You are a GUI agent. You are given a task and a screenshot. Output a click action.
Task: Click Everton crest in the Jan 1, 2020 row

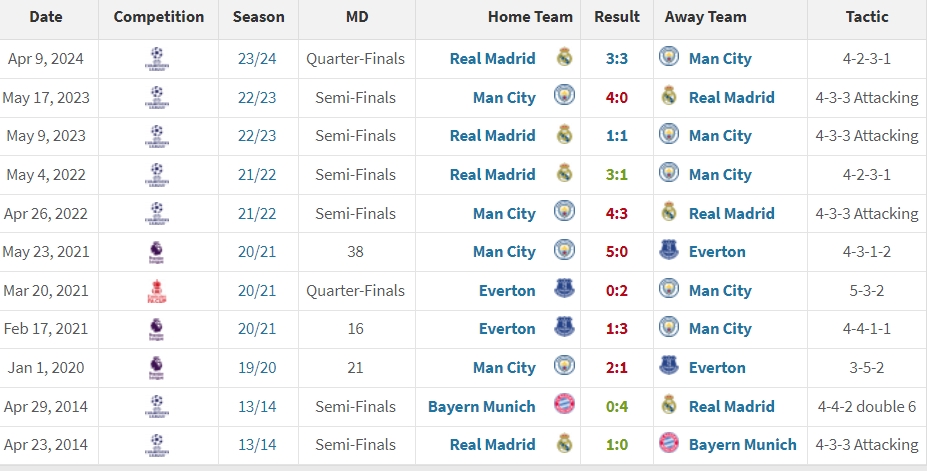(669, 367)
